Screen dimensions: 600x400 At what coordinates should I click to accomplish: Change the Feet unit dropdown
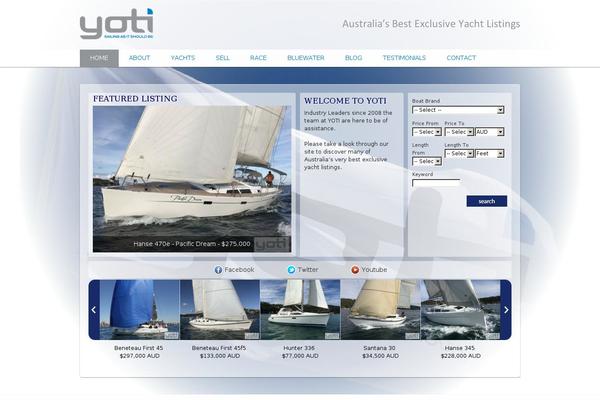point(489,154)
